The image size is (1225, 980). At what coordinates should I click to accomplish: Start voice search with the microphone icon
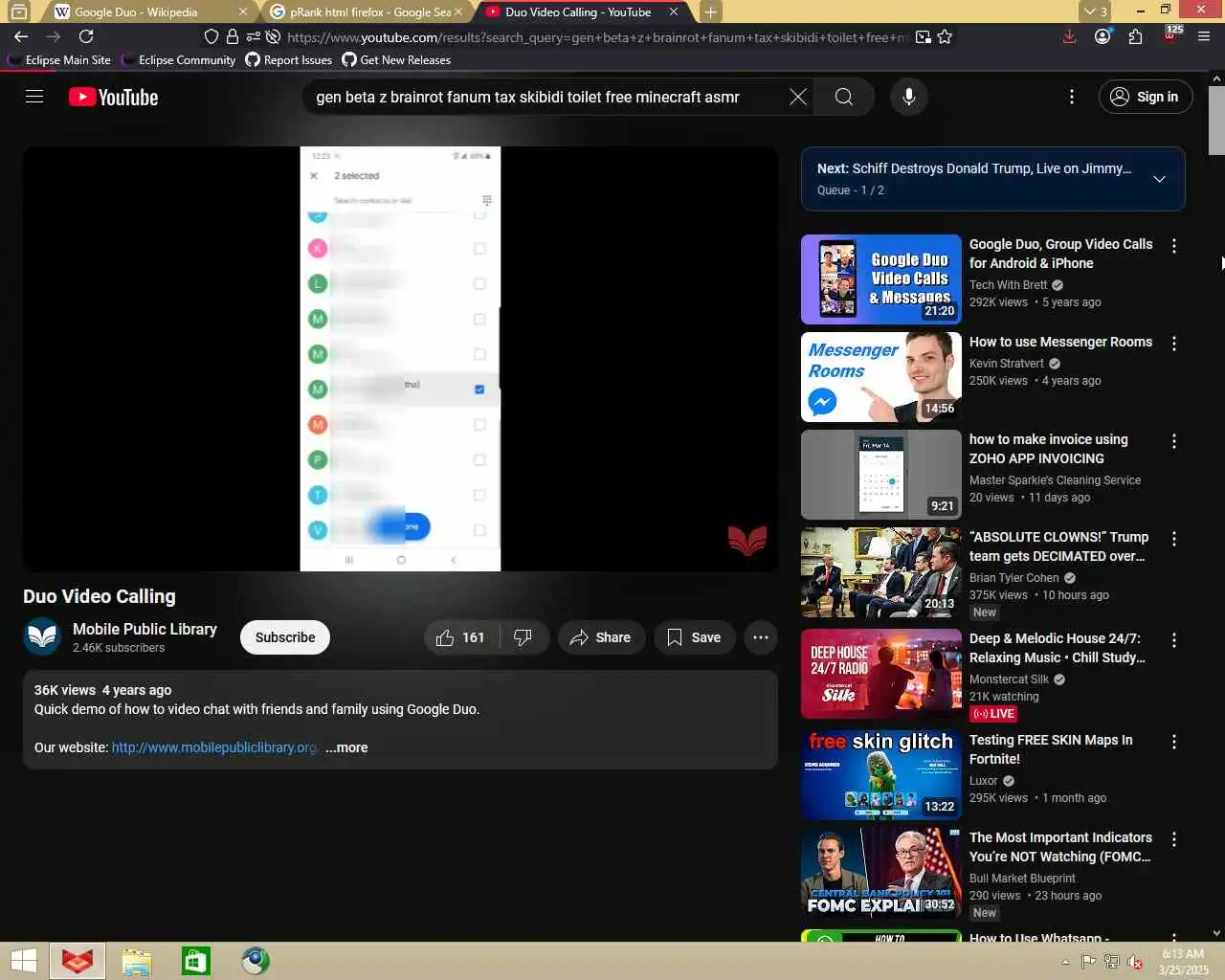(909, 97)
